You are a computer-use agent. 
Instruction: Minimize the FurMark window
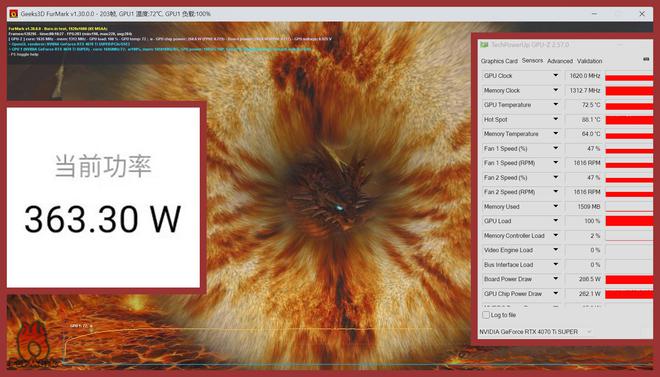coord(594,14)
